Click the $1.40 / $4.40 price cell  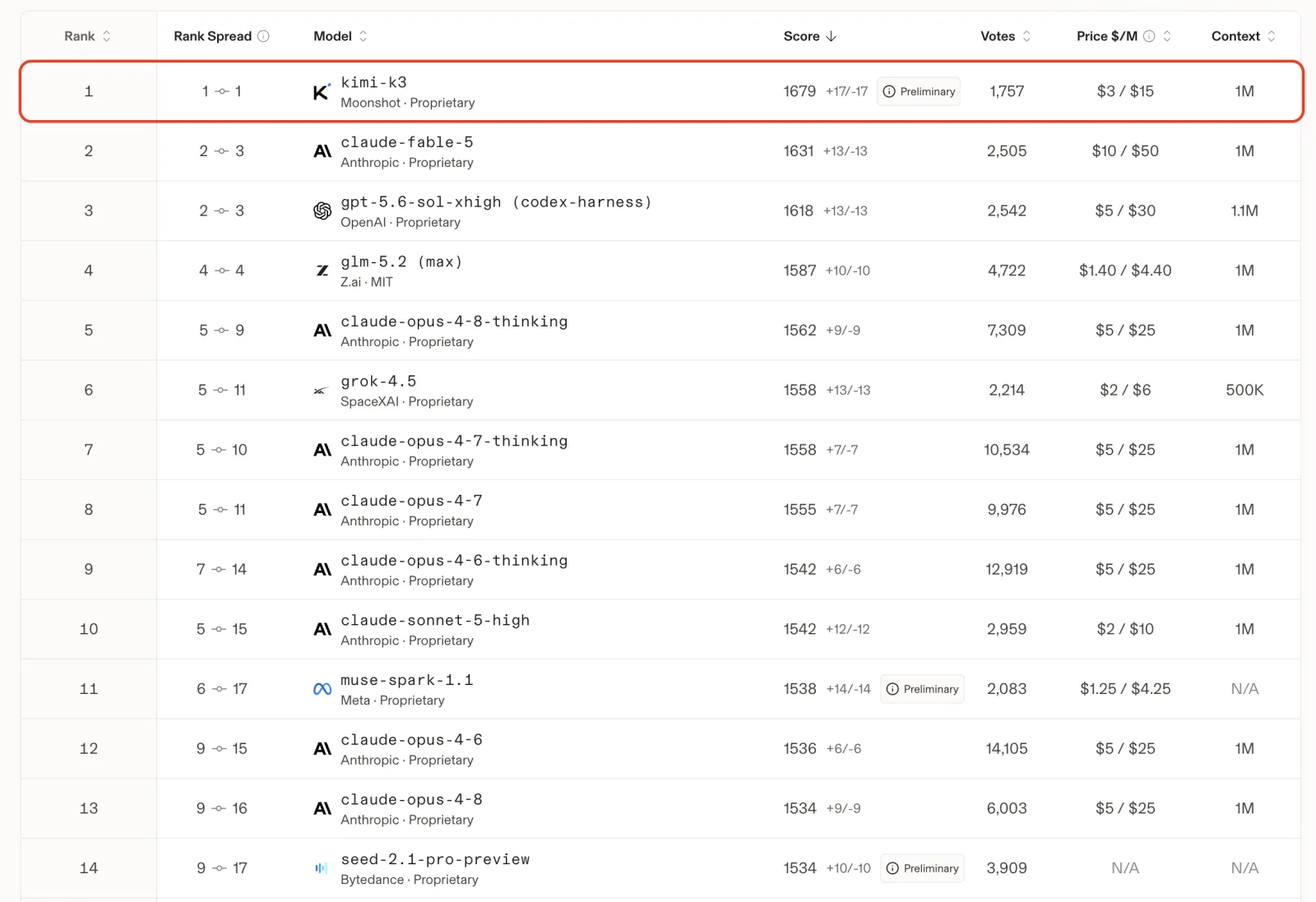click(1125, 271)
